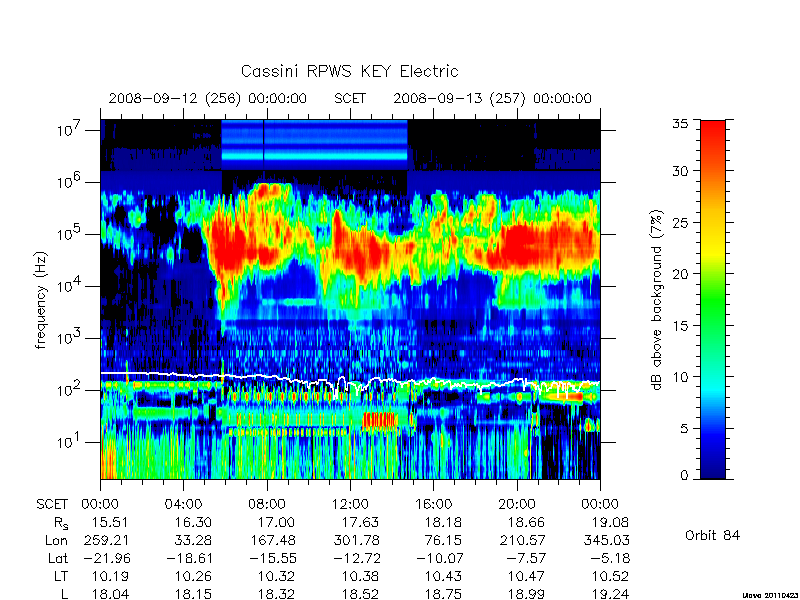800x600 pixels.
Task: Click the Rs value '19.08'
Action: 610,522
